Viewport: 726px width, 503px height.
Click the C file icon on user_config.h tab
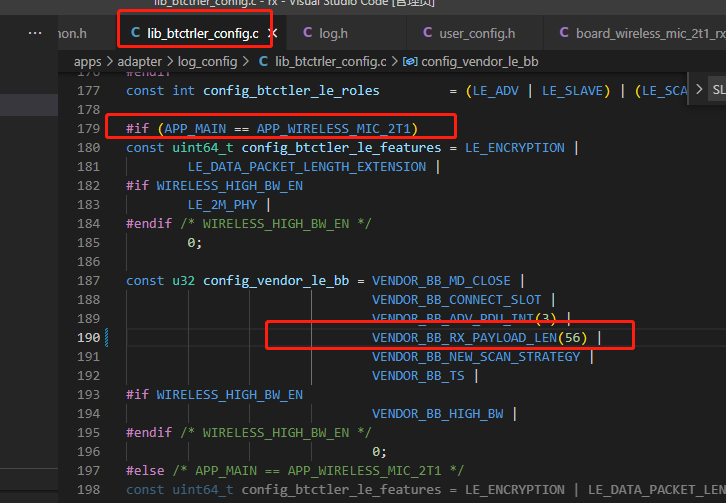click(x=427, y=32)
